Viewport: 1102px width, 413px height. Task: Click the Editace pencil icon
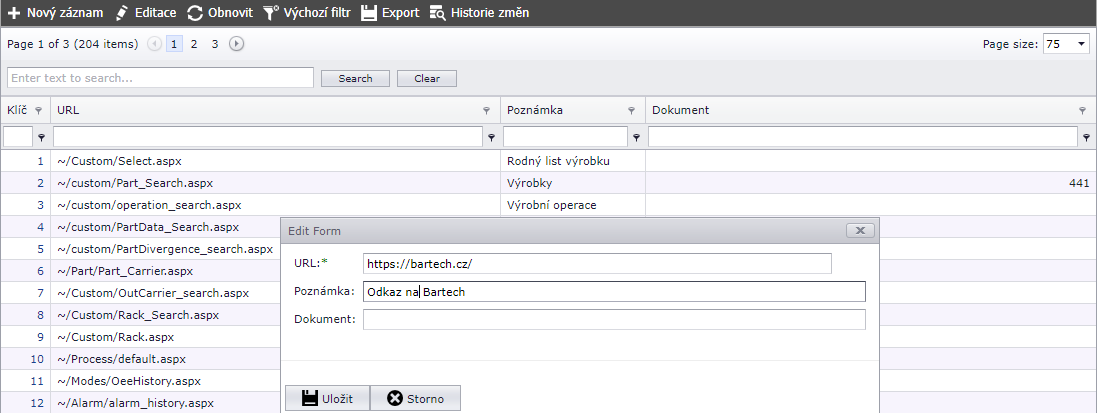(122, 13)
